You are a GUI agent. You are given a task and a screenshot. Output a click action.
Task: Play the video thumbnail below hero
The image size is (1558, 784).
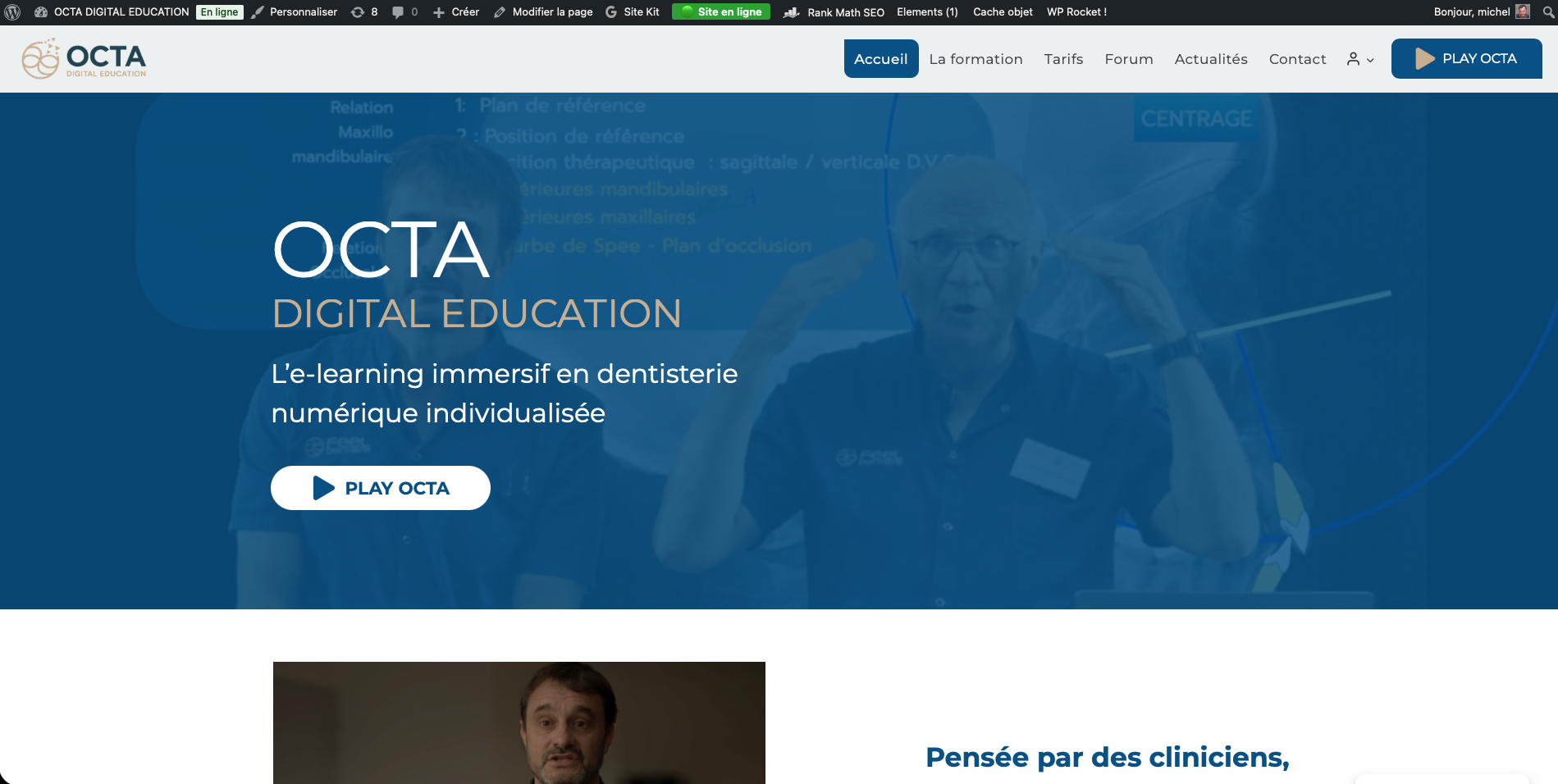point(519,722)
